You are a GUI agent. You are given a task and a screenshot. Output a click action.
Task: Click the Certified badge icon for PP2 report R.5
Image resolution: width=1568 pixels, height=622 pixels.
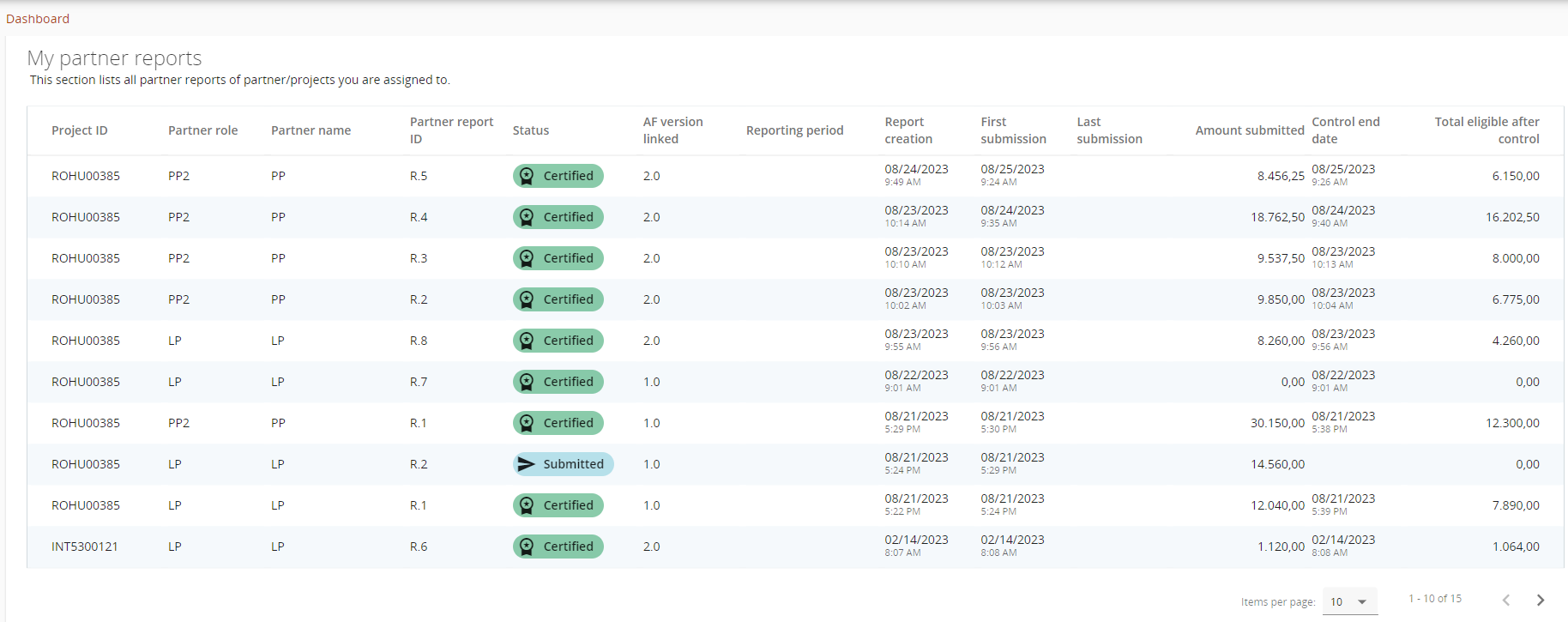coord(527,177)
